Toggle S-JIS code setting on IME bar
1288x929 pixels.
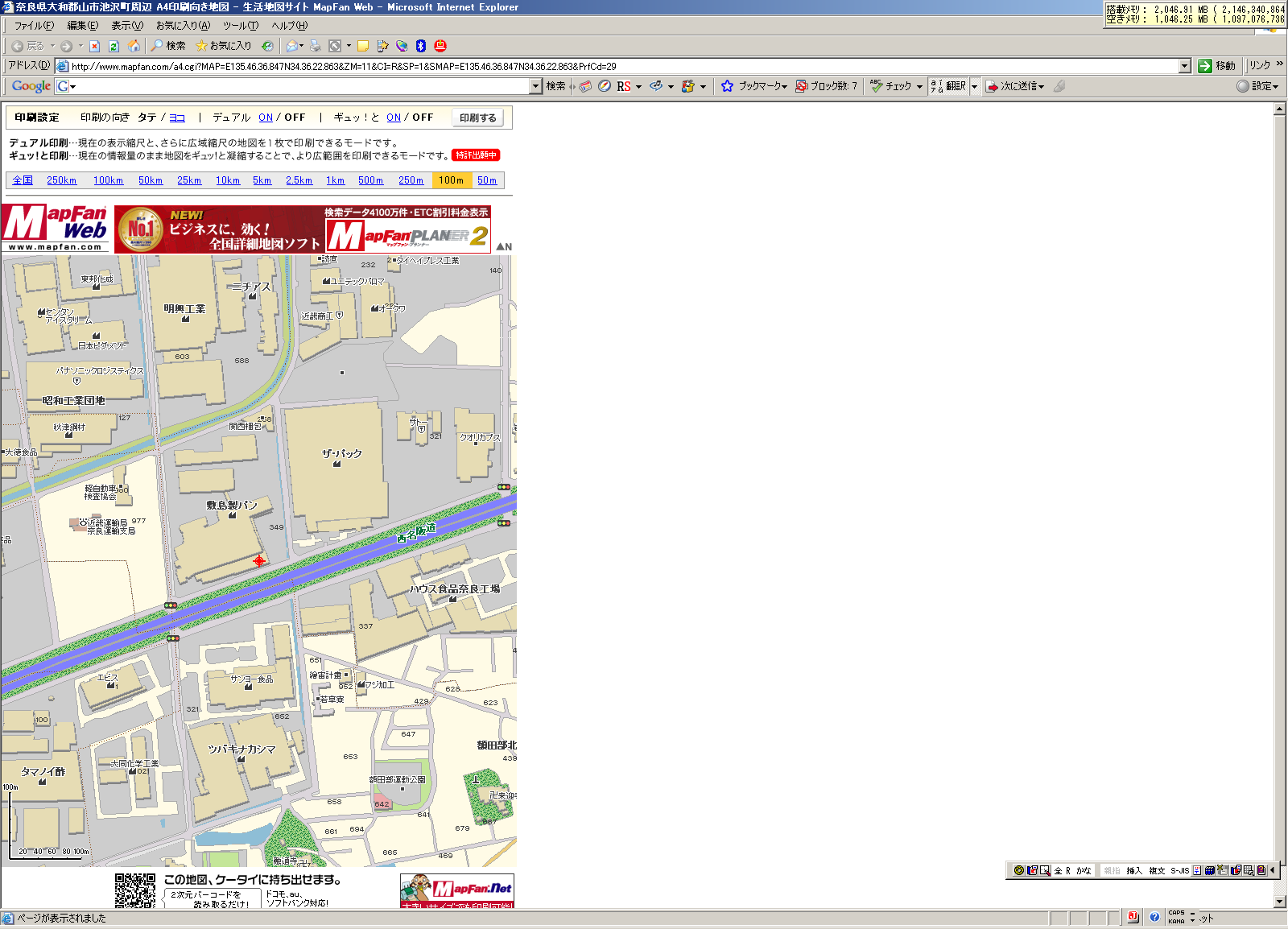(x=1179, y=870)
